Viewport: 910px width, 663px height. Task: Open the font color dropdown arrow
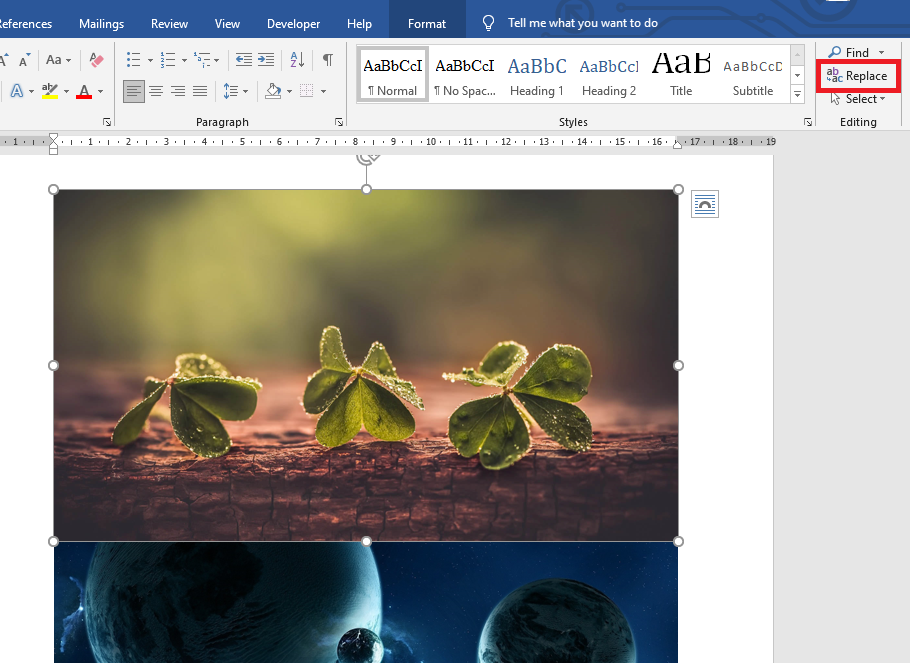(x=100, y=91)
